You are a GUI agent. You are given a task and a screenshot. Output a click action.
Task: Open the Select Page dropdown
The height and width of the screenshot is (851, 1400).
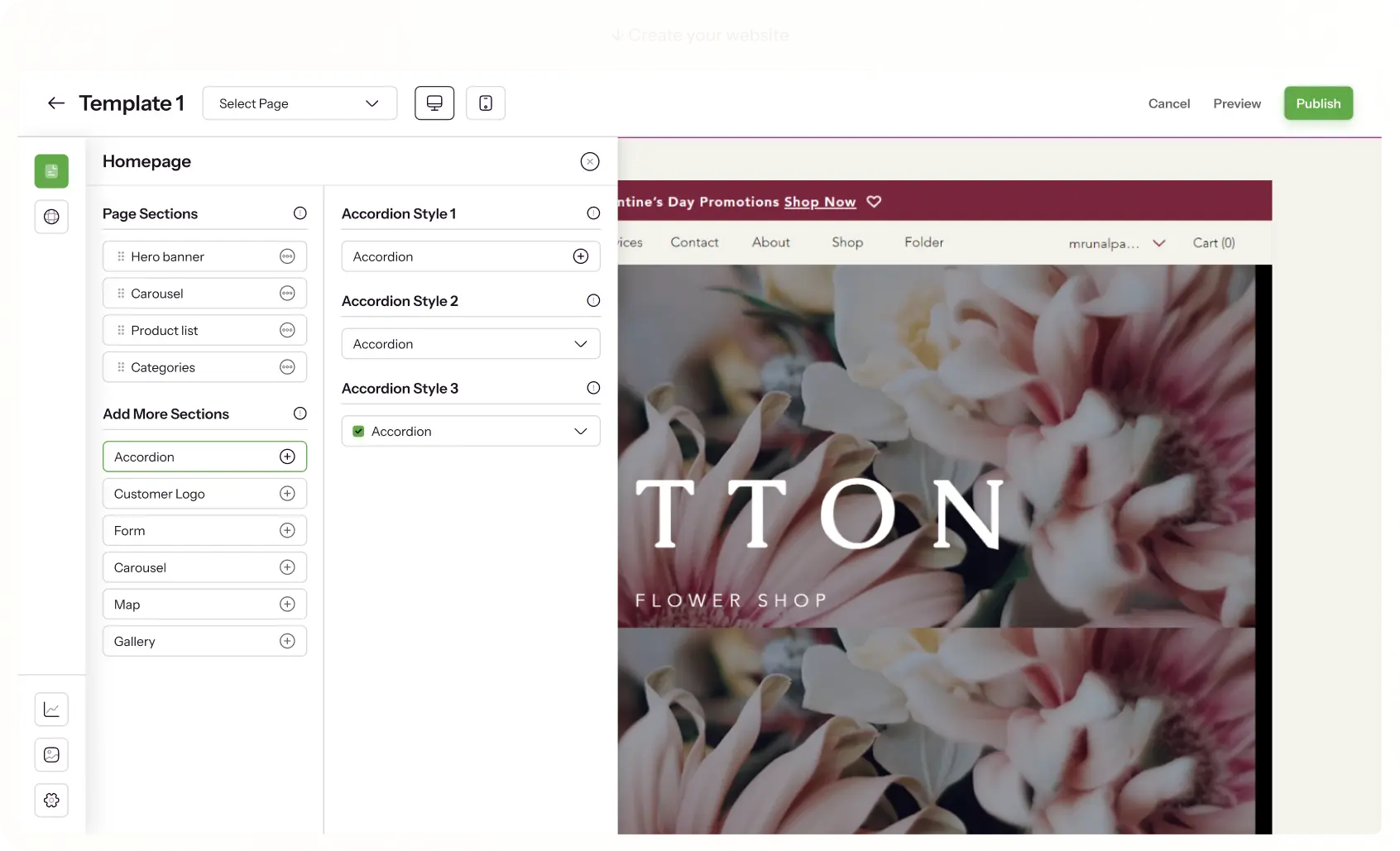tap(300, 103)
